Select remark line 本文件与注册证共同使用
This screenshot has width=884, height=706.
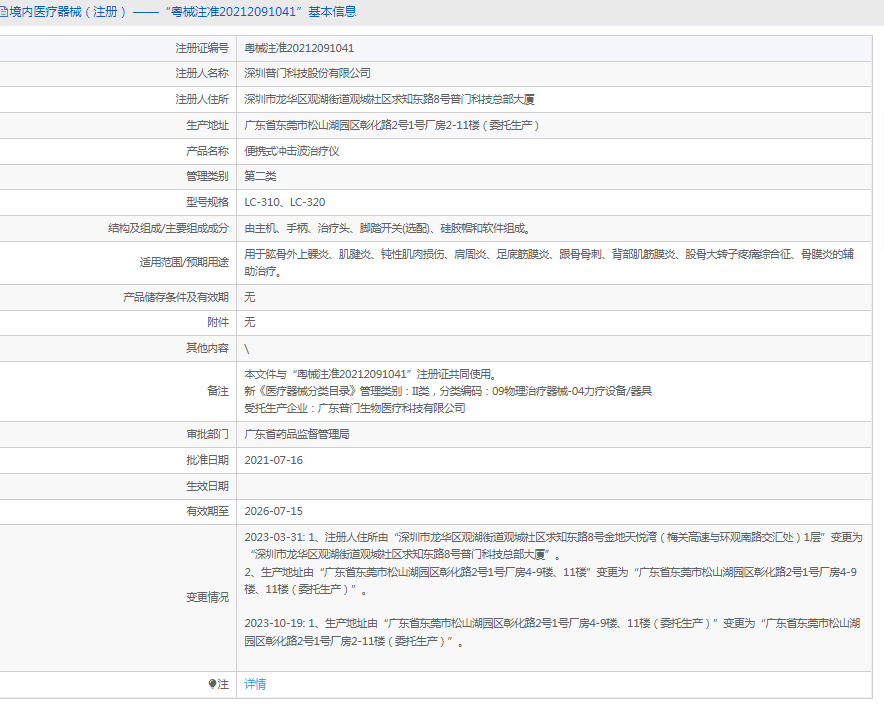coord(371,374)
